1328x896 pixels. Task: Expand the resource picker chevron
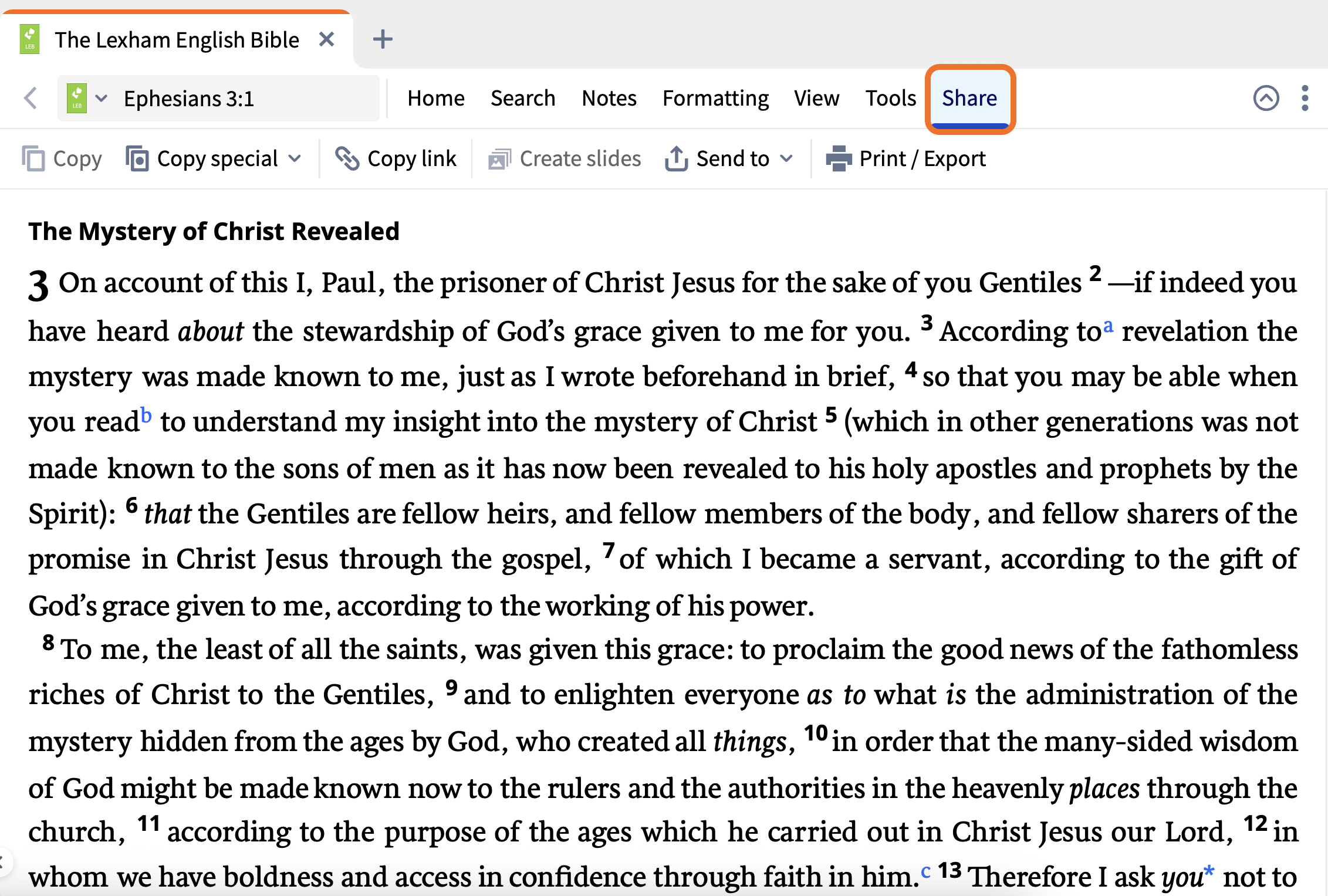tap(102, 98)
